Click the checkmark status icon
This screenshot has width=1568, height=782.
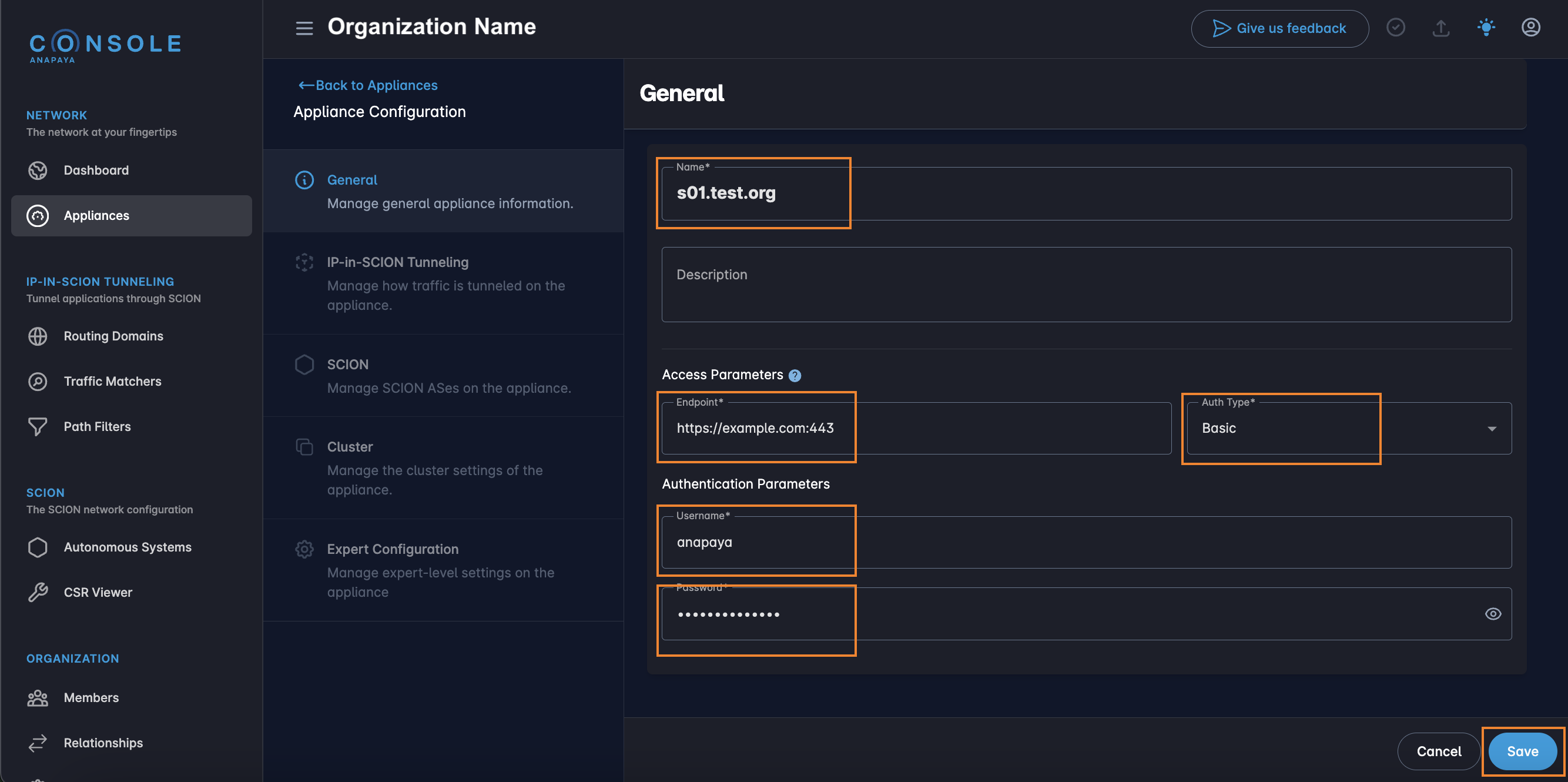[x=1396, y=27]
